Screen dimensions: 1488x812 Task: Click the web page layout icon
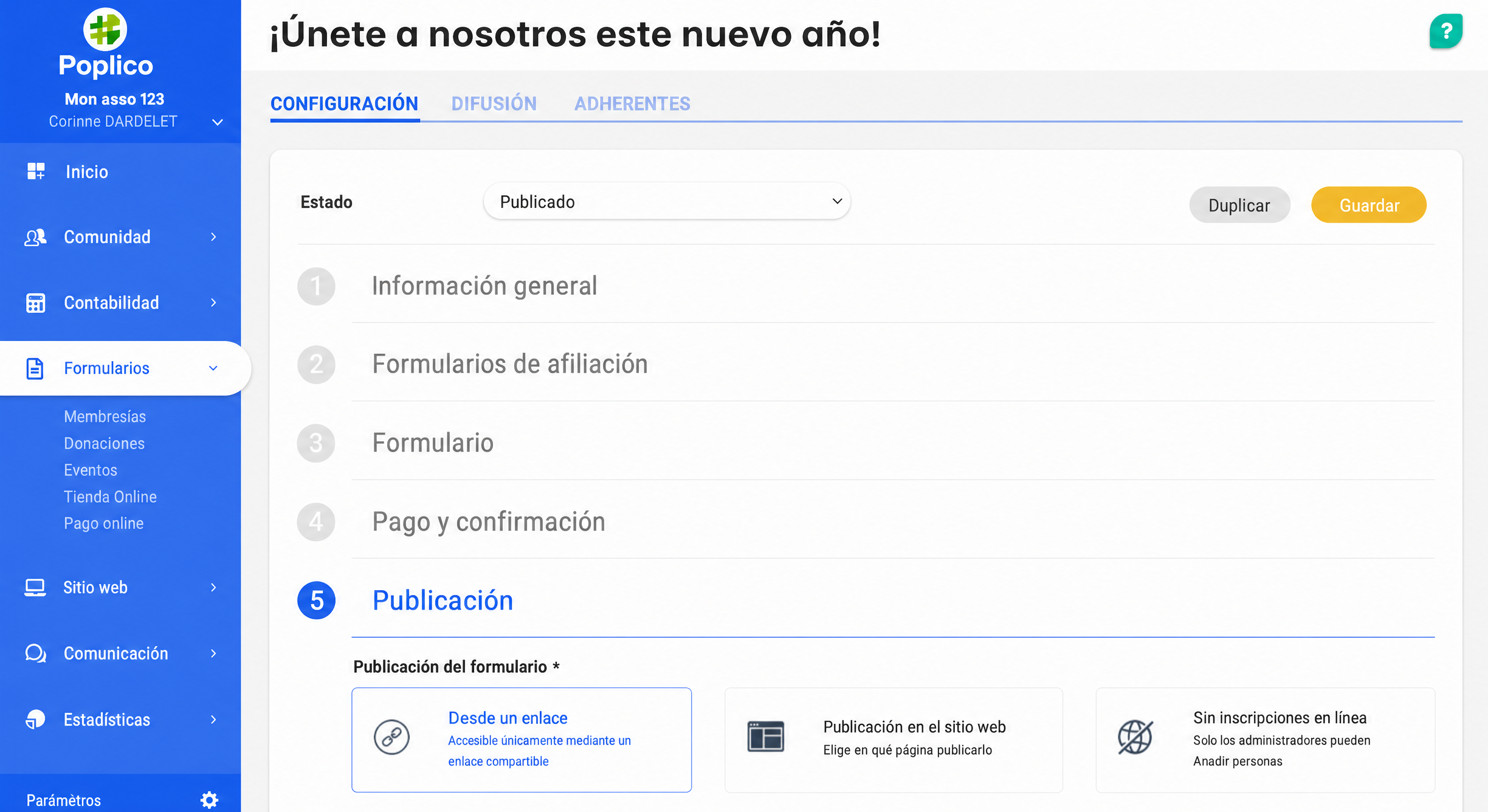(x=766, y=737)
